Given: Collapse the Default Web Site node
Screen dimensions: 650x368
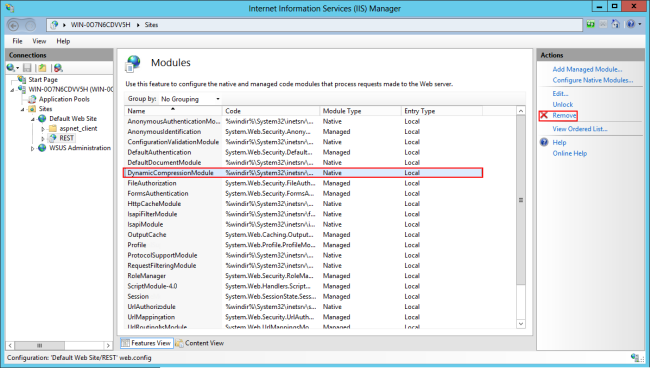Looking at the screenshot, I should [x=33, y=119].
